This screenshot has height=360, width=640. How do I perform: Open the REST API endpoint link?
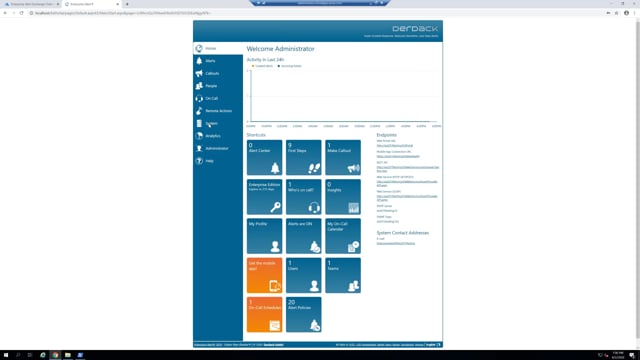[407, 169]
